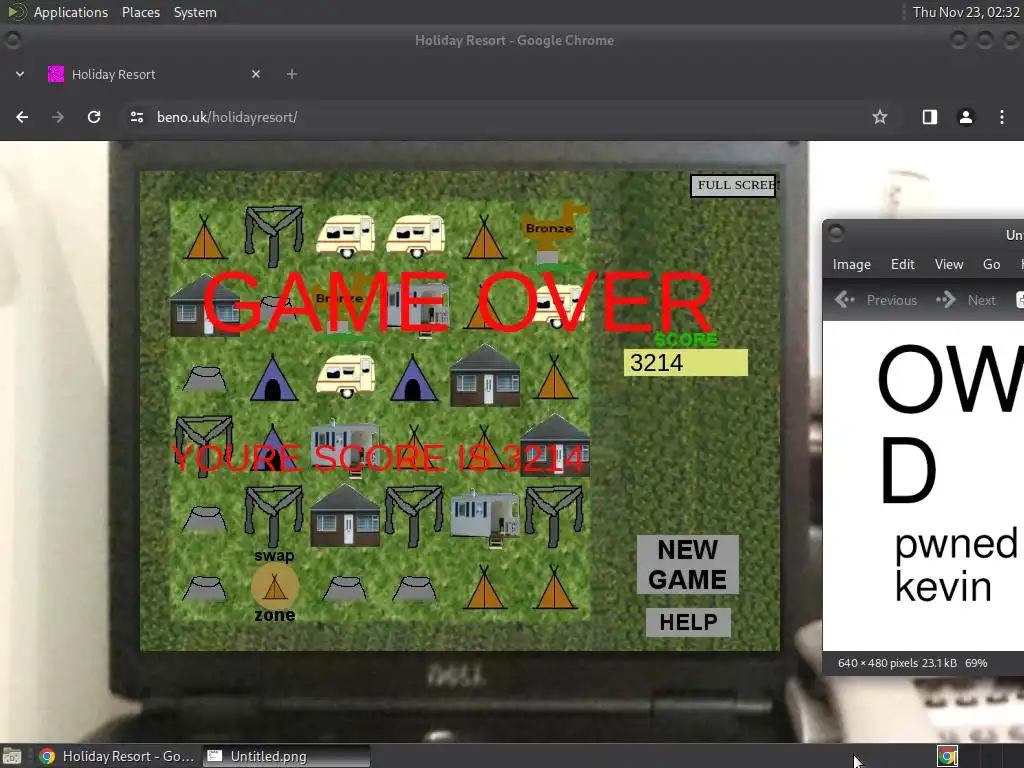The image size is (1024, 768).
Task: Click the white mobile home tile in fifth row
Action: [x=485, y=517]
